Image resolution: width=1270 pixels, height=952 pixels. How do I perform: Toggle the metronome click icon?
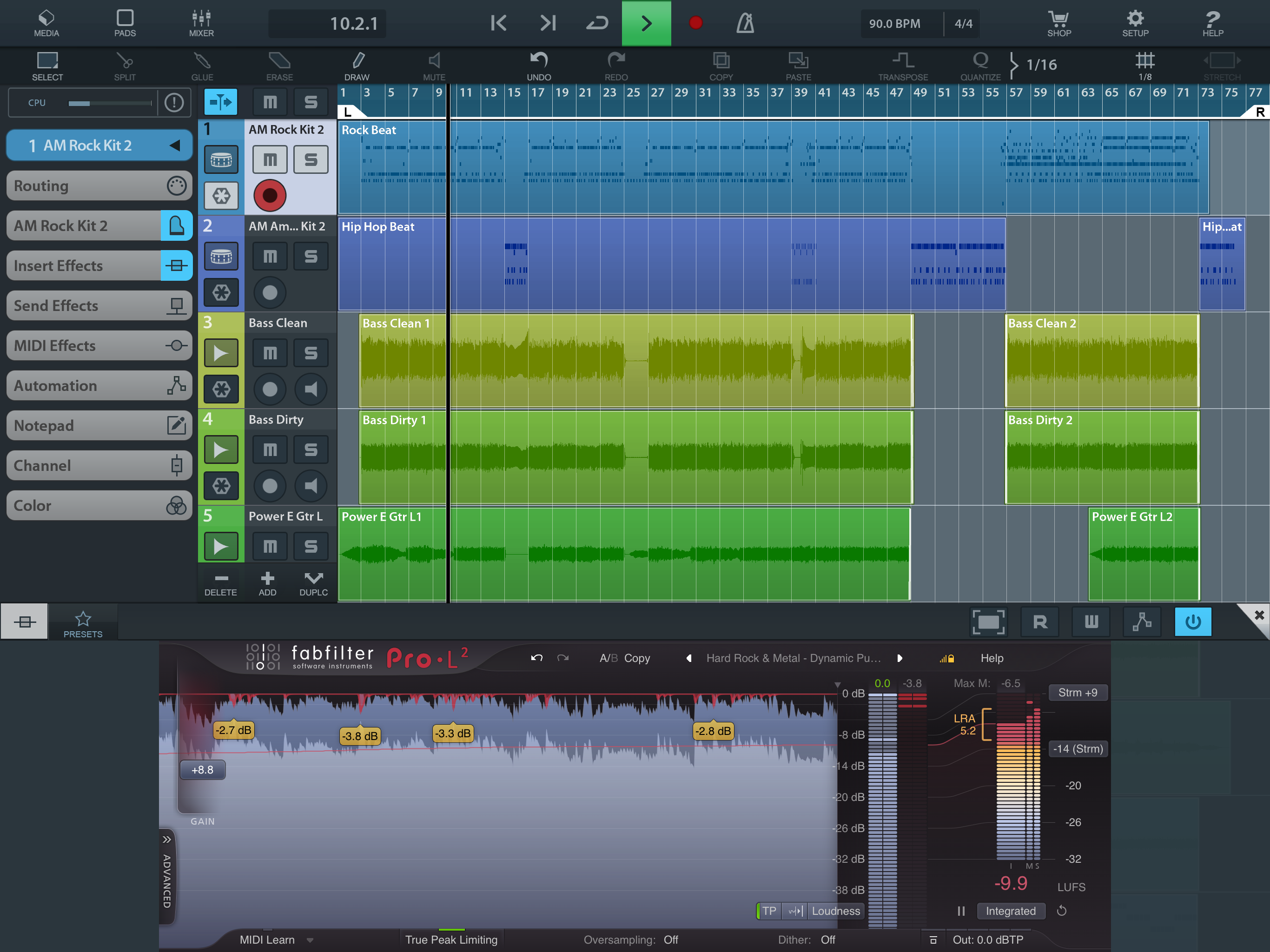click(x=745, y=23)
